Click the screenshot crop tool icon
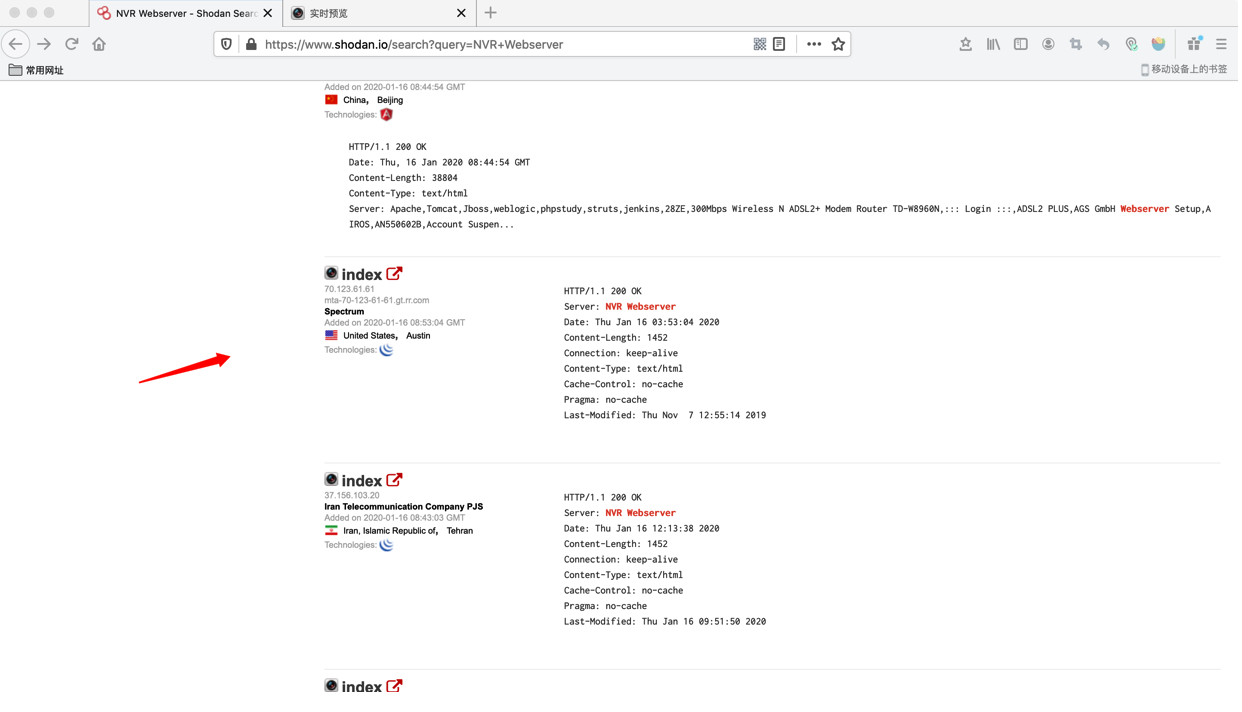Image resolution: width=1242 pixels, height=712 pixels. click(x=1076, y=44)
